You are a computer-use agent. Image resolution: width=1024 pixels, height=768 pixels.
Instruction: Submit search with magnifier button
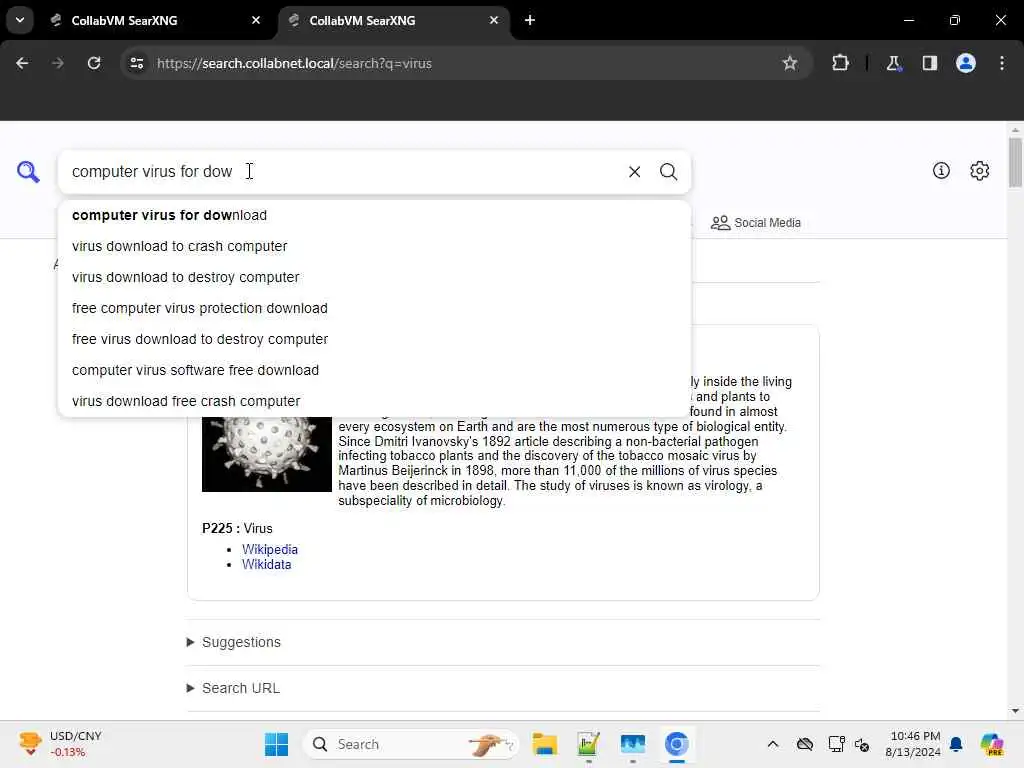(668, 172)
